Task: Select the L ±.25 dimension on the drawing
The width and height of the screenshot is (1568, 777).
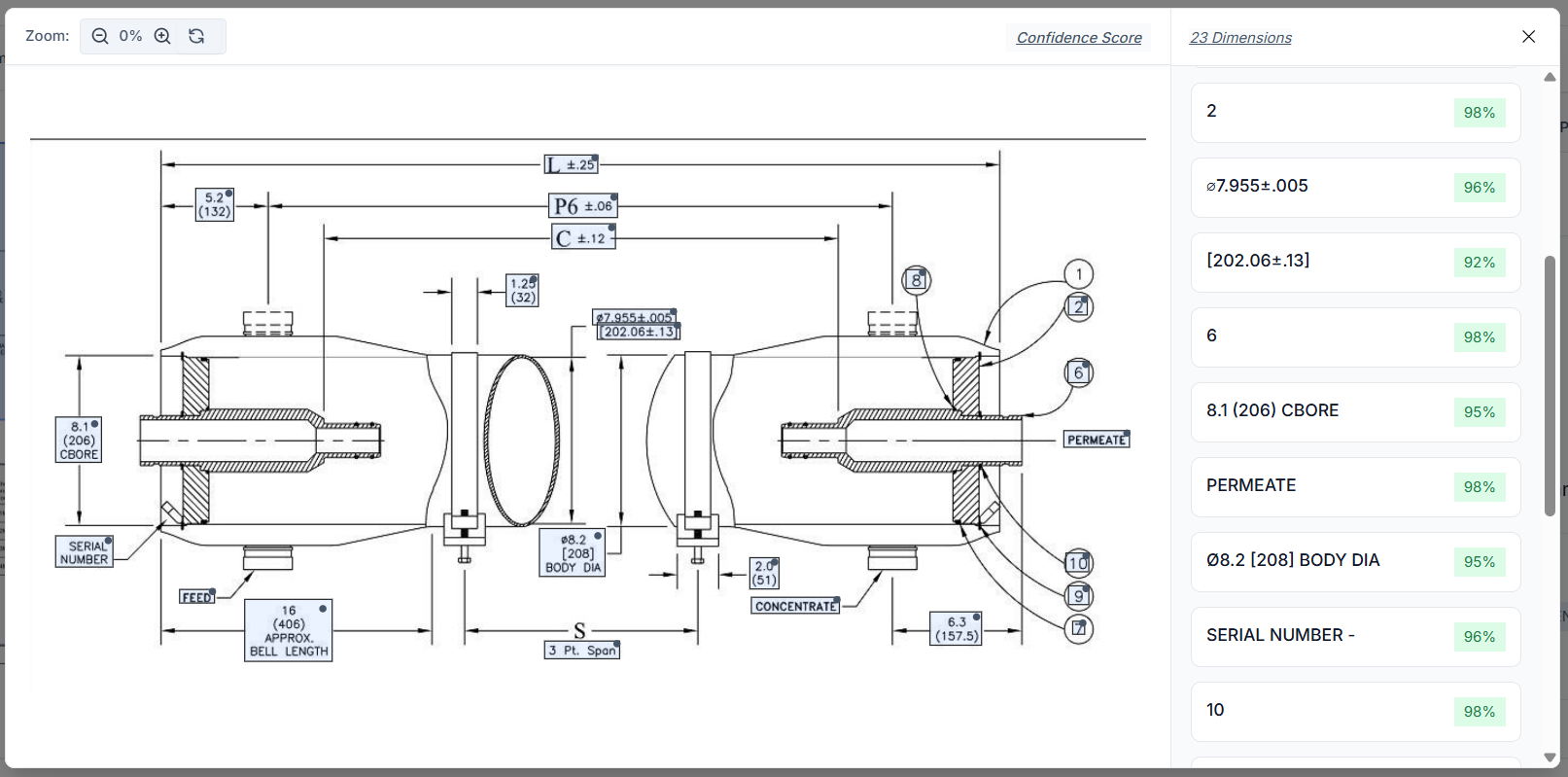Action: [571, 164]
